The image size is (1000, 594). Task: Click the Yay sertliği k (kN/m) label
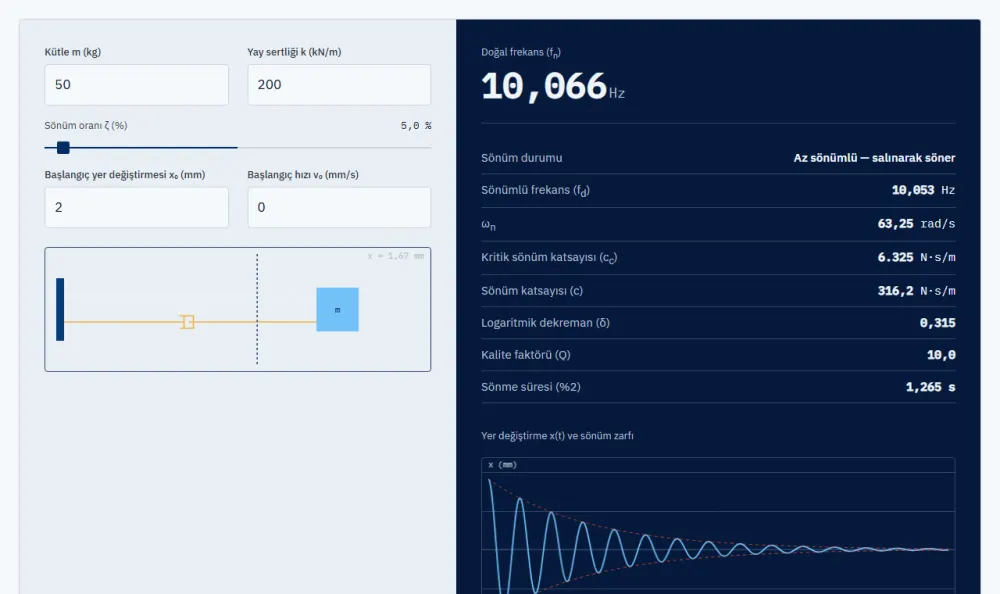pyautogui.click(x=294, y=52)
